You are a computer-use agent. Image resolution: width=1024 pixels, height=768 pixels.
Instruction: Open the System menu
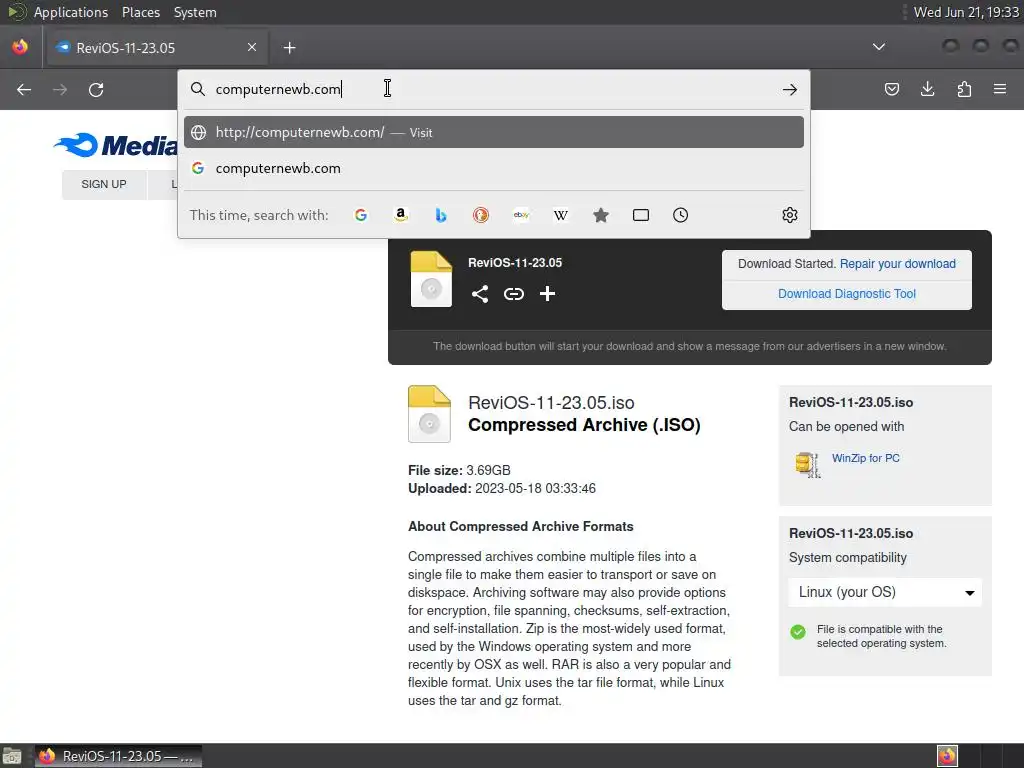195,12
